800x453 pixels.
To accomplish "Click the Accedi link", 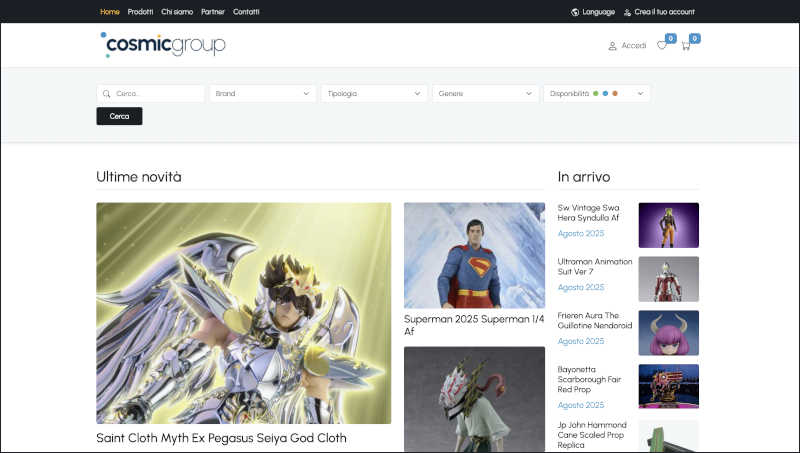I will (x=634, y=45).
